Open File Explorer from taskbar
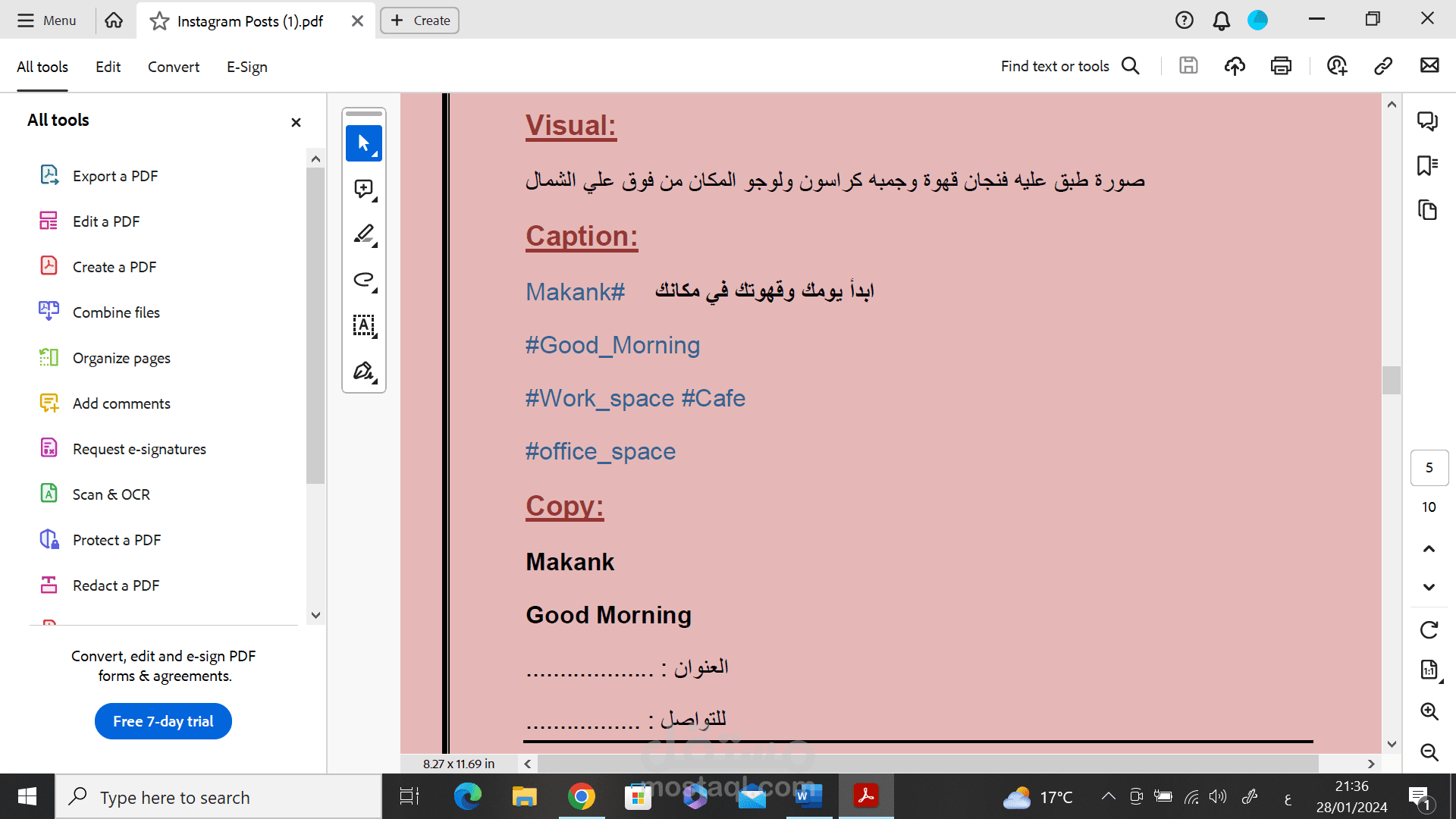This screenshot has width=1456, height=819. pyautogui.click(x=524, y=796)
